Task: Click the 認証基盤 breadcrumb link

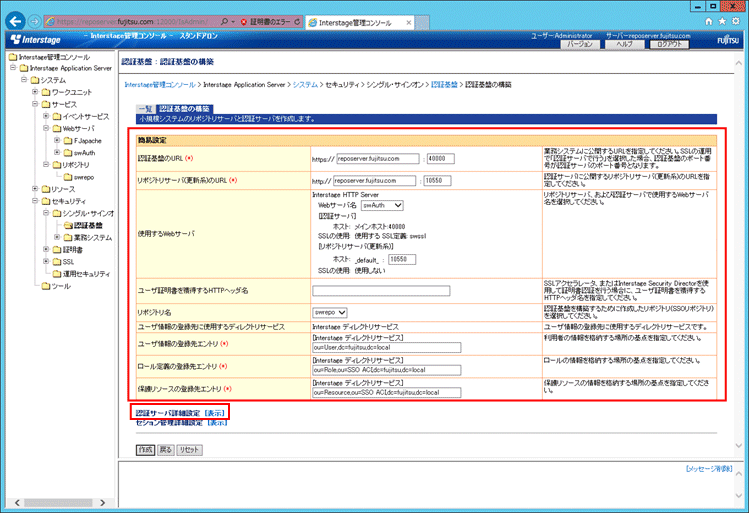Action: click(444, 85)
